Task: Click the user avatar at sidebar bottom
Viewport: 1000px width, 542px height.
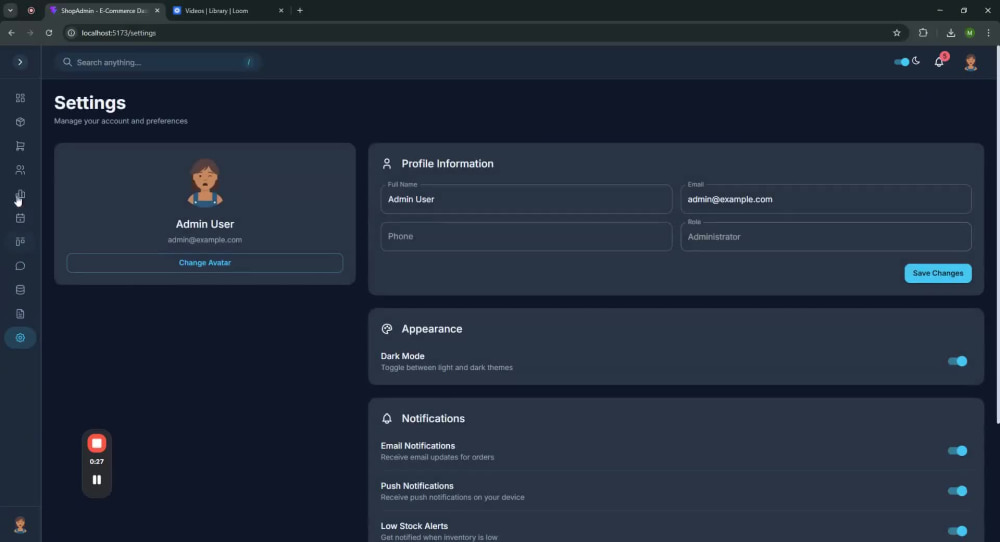Action: click(20, 525)
